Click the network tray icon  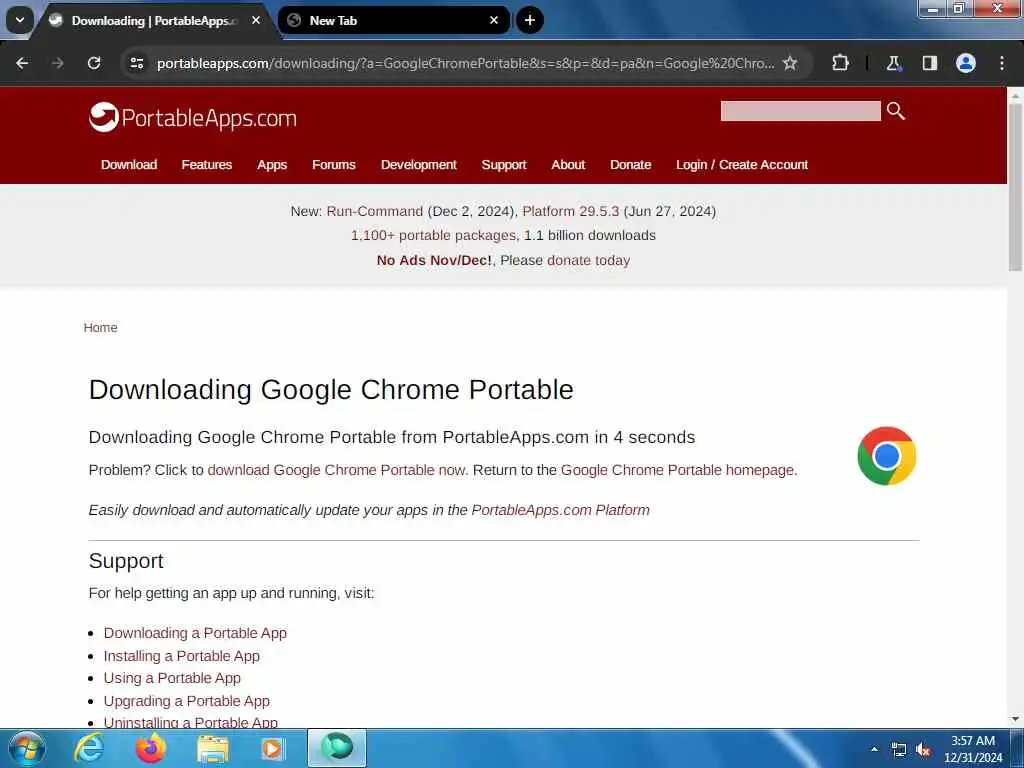coord(899,750)
